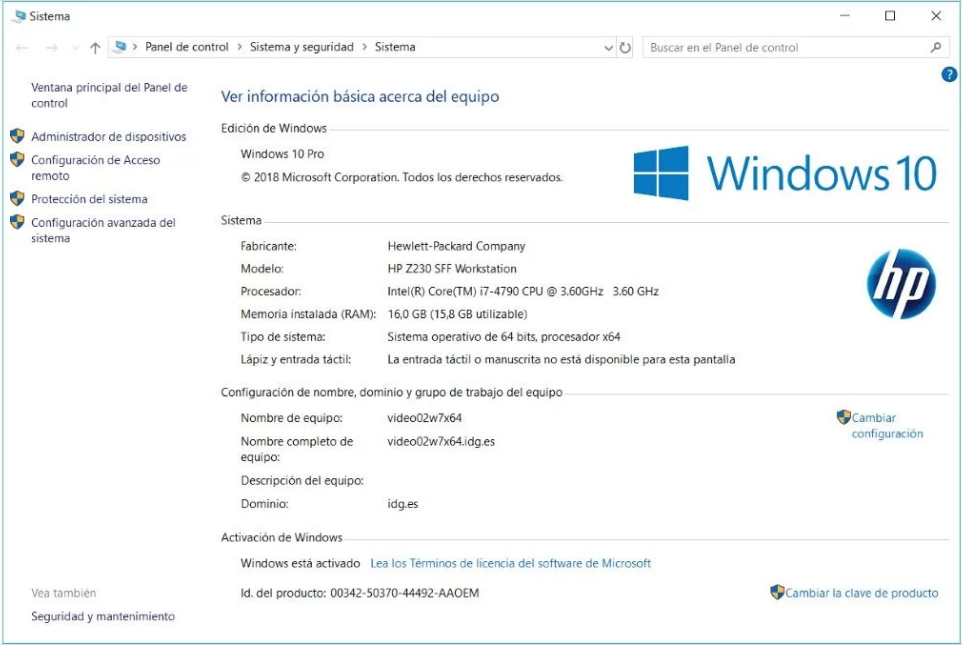Click the full name video02w7x64.idg.es

click(441, 441)
